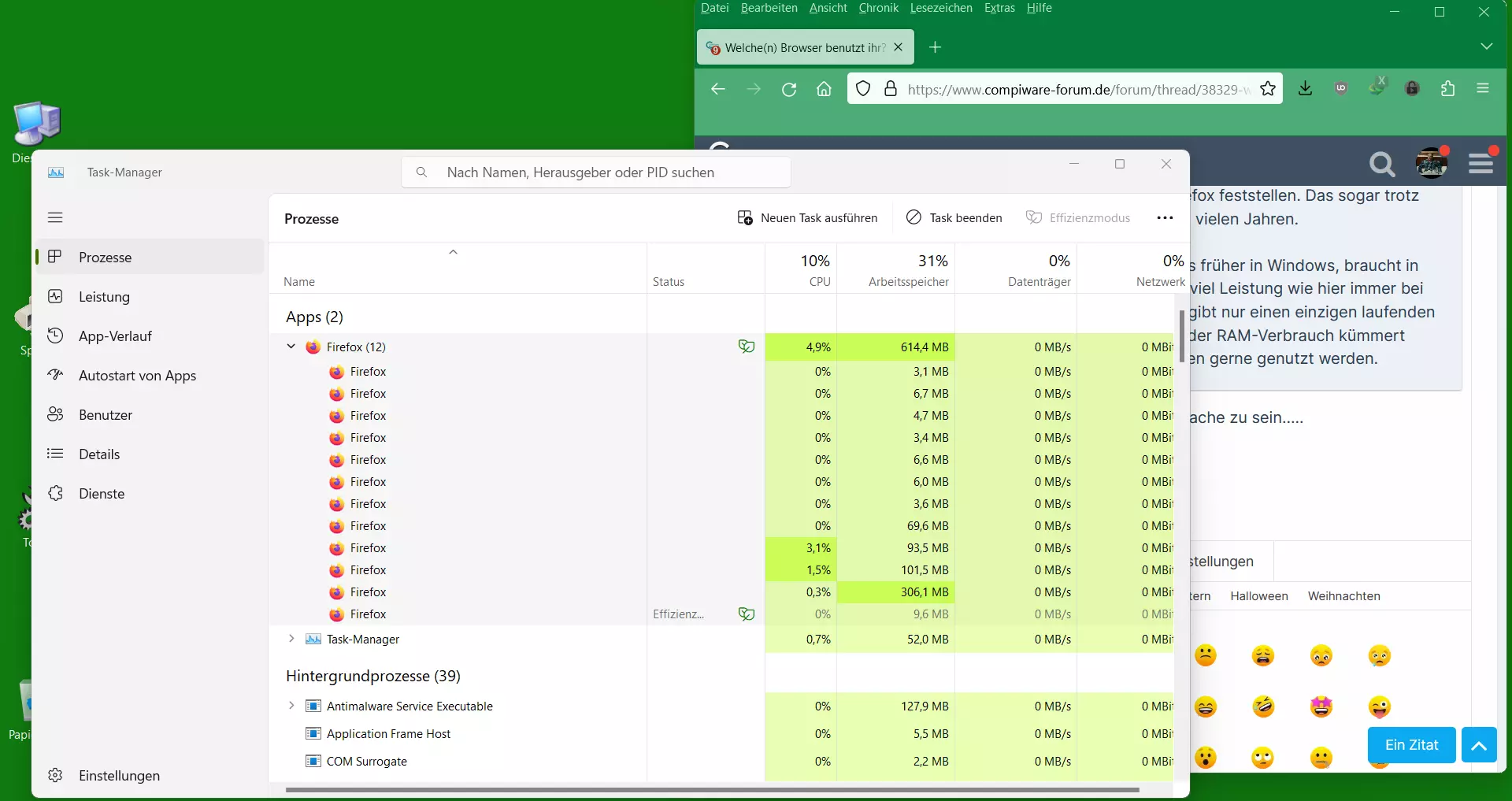The image size is (1512, 801).
Task: Sort by Arbeitsspeicher column header
Action: tap(895, 269)
